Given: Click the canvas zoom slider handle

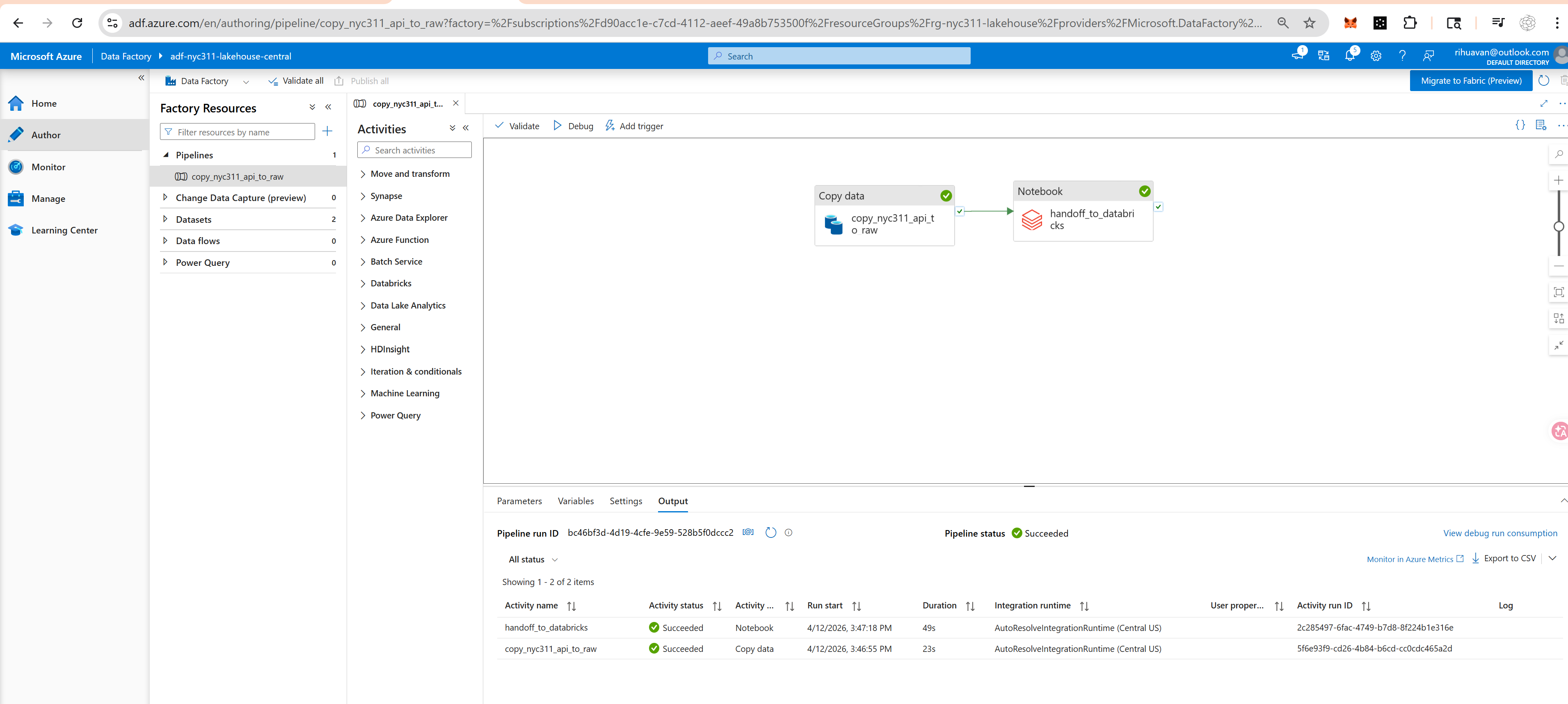Looking at the screenshot, I should (1558, 226).
